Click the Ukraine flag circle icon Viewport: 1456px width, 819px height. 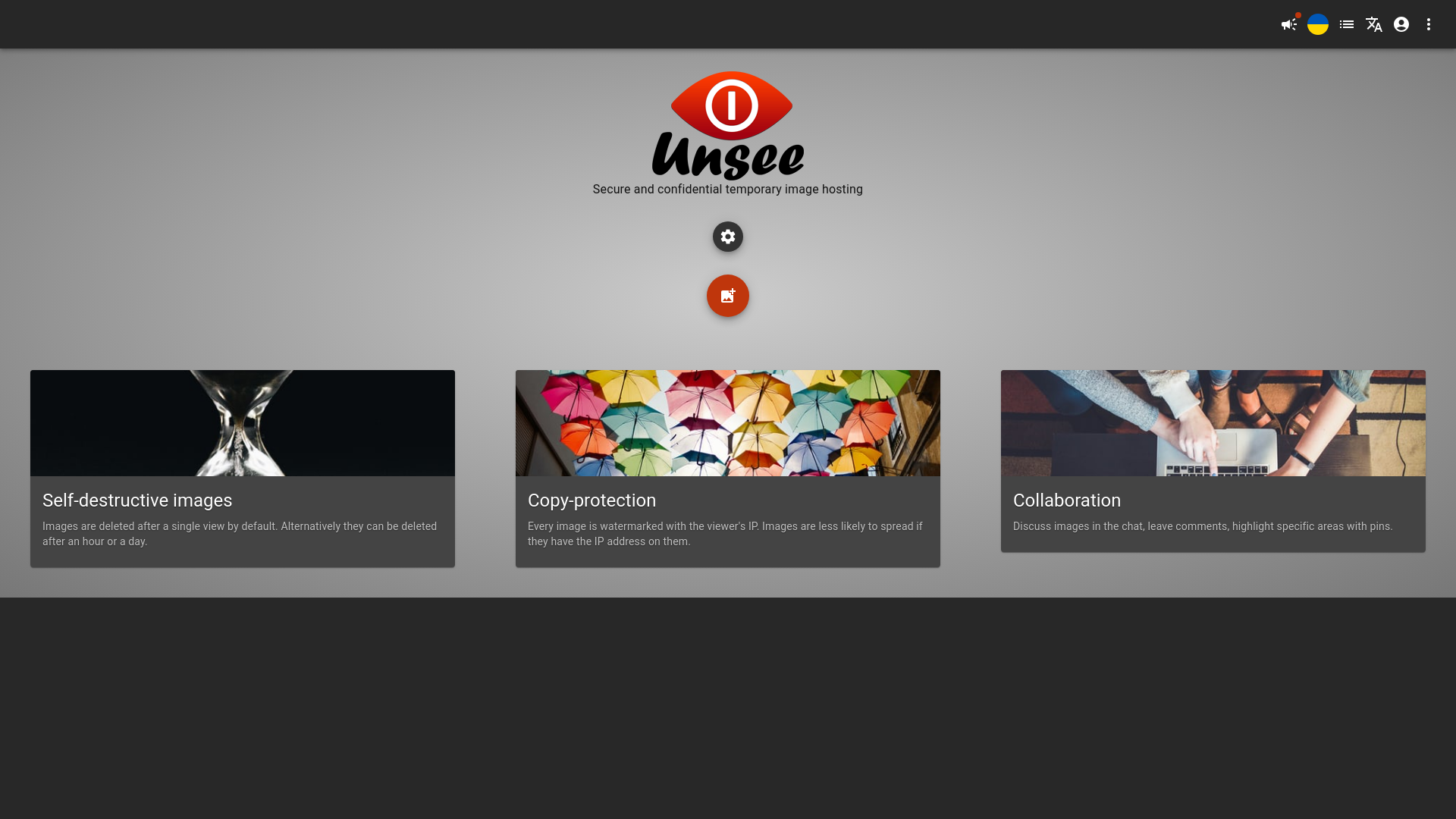1318,24
